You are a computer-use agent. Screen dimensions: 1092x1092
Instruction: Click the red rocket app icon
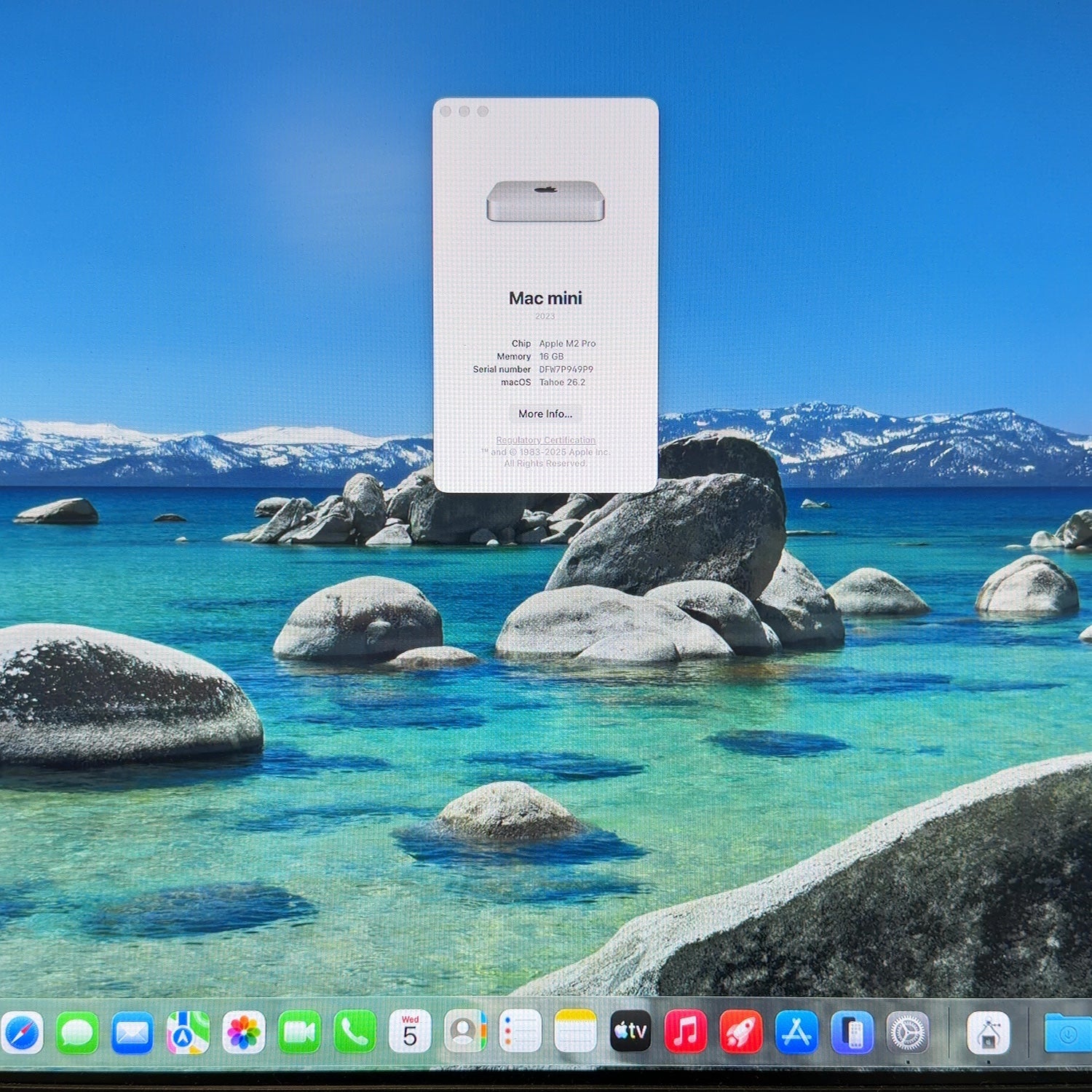(741, 1032)
